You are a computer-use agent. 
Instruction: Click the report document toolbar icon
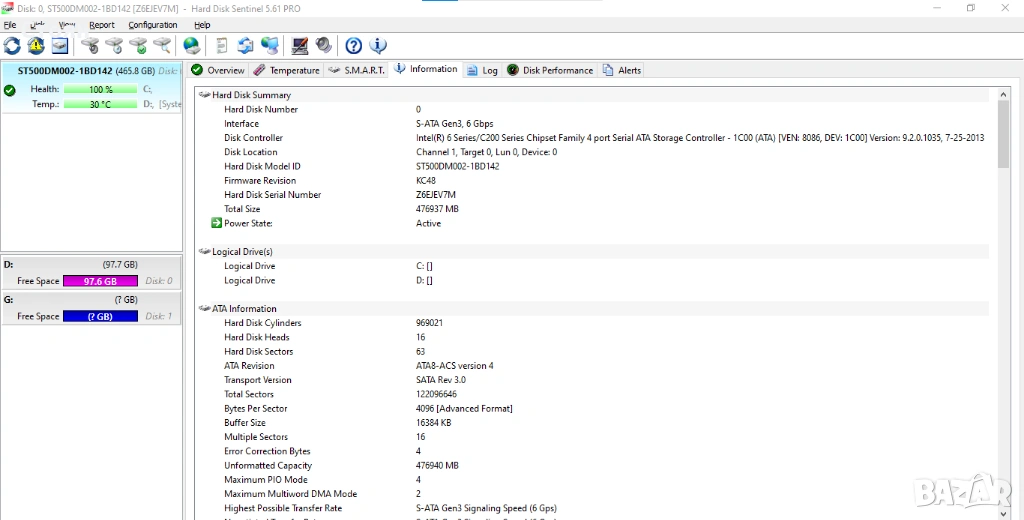tap(221, 46)
